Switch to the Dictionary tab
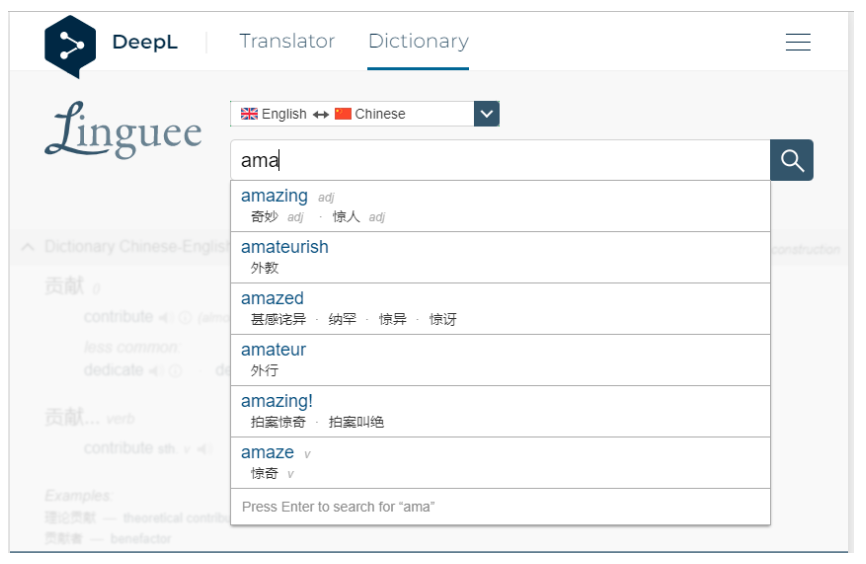 coord(418,41)
